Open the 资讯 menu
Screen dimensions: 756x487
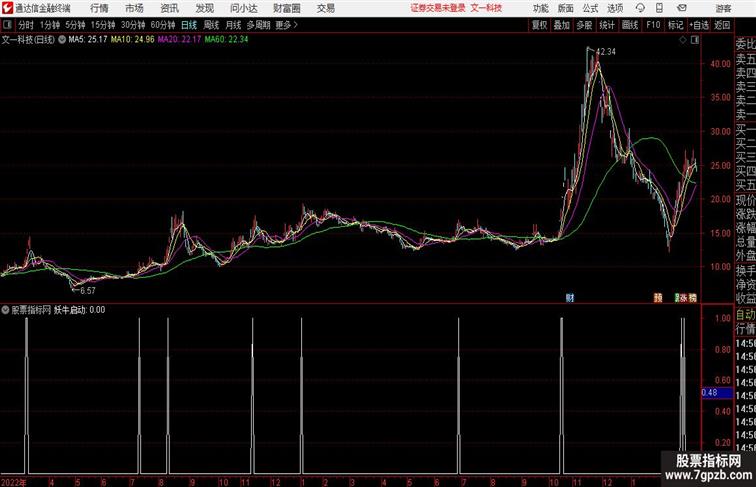169,8
